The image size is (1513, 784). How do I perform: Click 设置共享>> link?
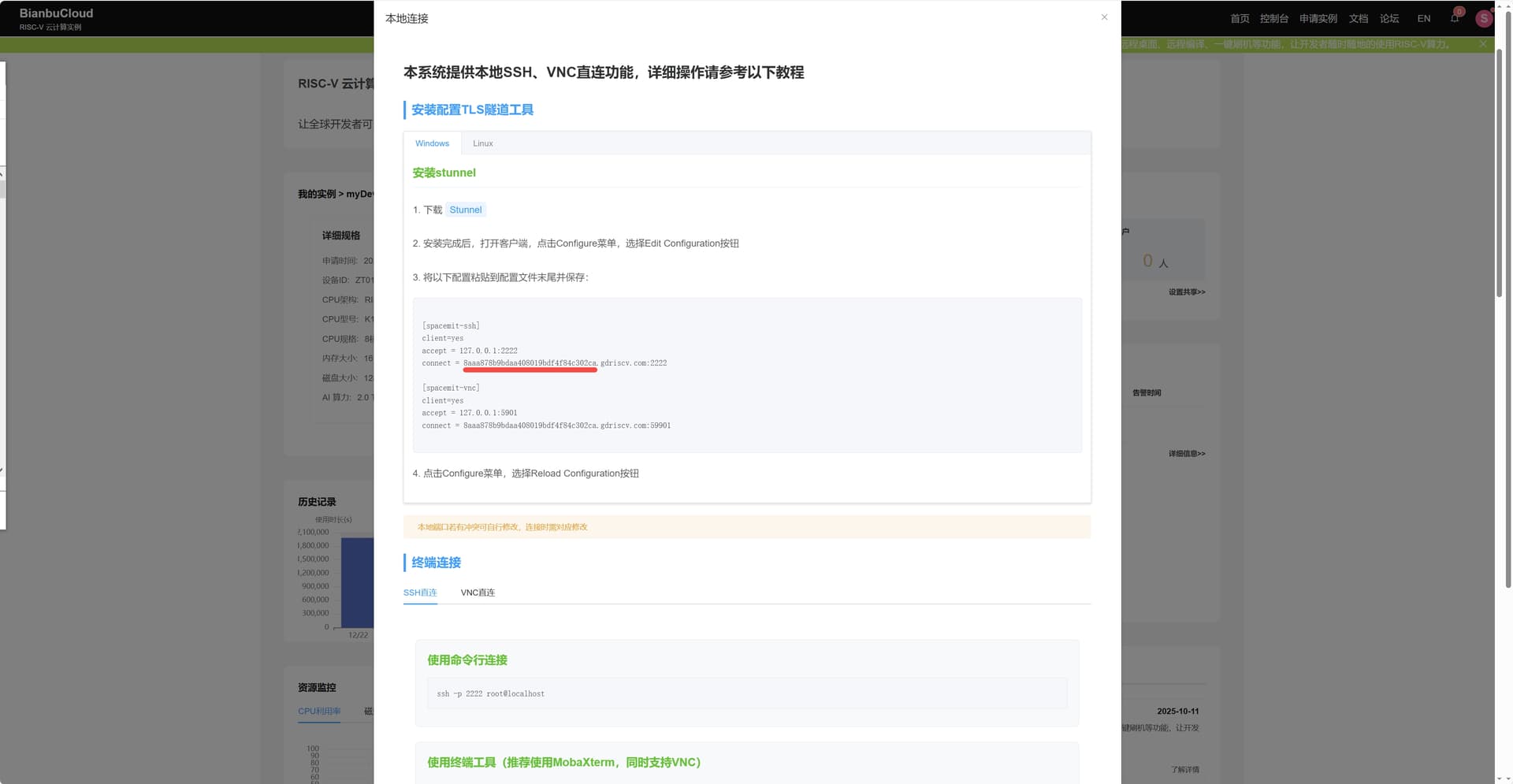[x=1186, y=292]
